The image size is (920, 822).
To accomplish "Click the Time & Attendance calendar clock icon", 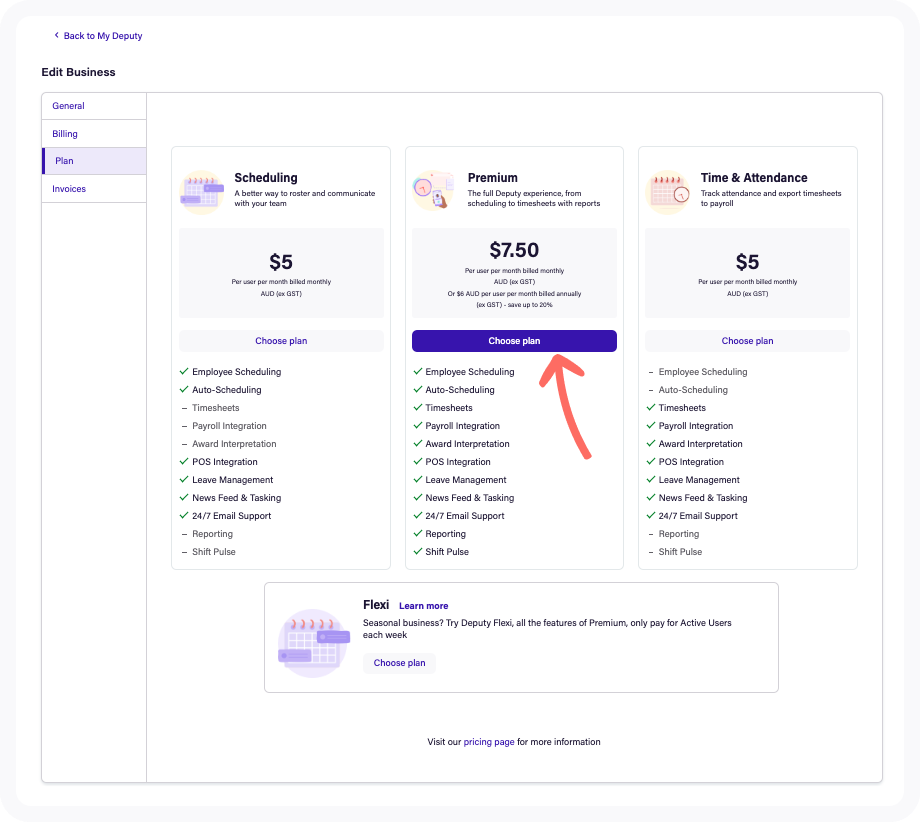I will click(668, 192).
